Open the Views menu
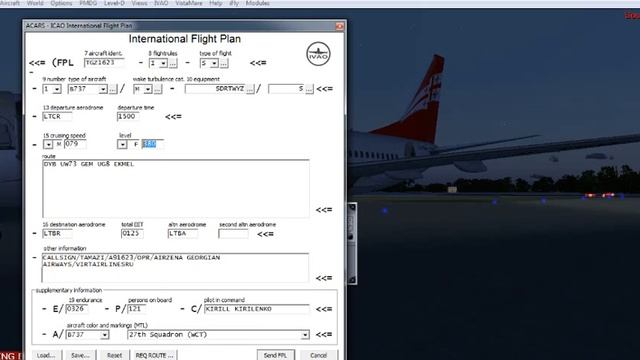The width and height of the screenshot is (640, 360). click(139, 3)
